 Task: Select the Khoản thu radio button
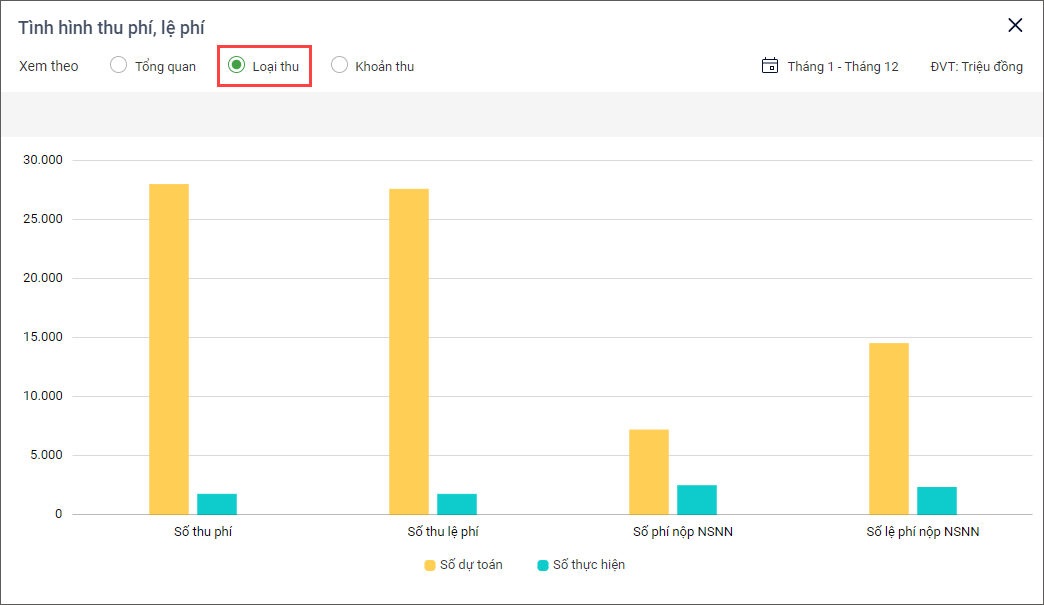[x=340, y=66]
